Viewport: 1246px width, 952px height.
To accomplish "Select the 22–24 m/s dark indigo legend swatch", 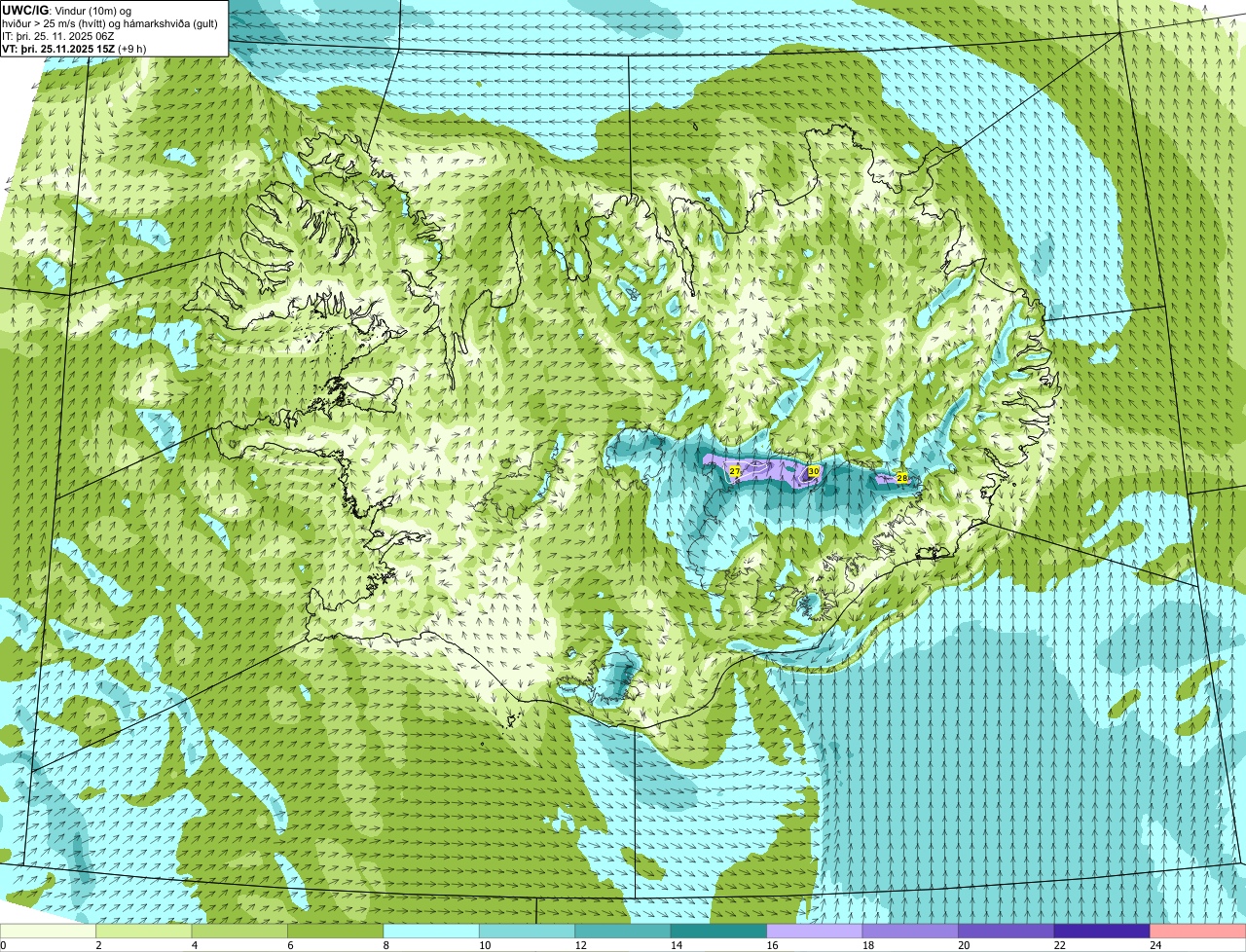I will click(1102, 931).
